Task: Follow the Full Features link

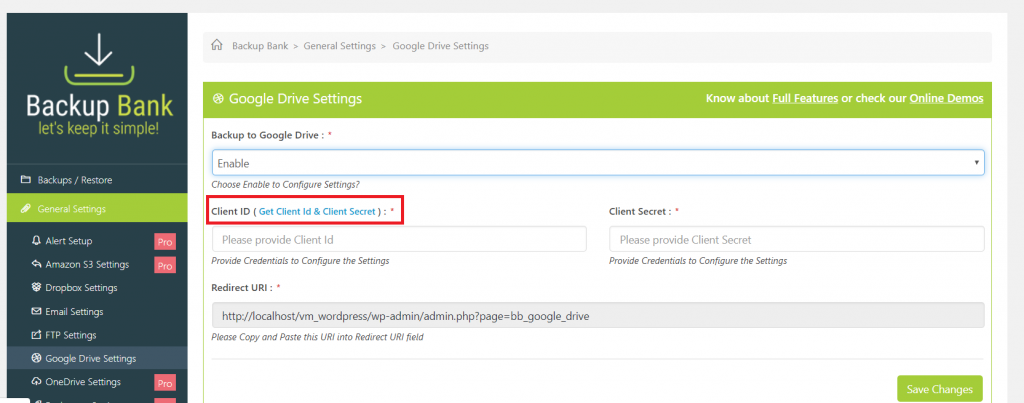Action: pos(805,99)
